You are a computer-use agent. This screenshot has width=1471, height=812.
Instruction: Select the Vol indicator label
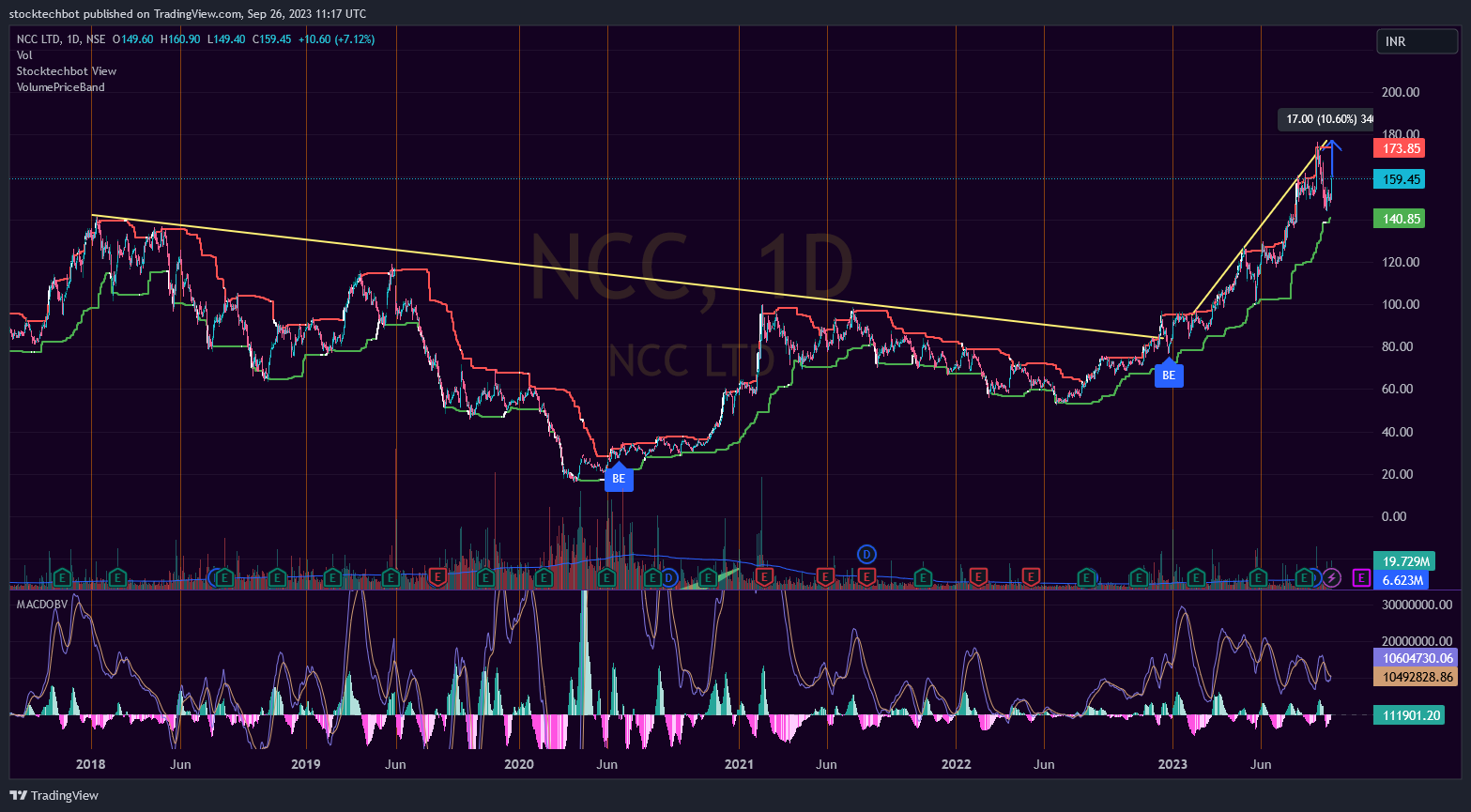coord(24,55)
